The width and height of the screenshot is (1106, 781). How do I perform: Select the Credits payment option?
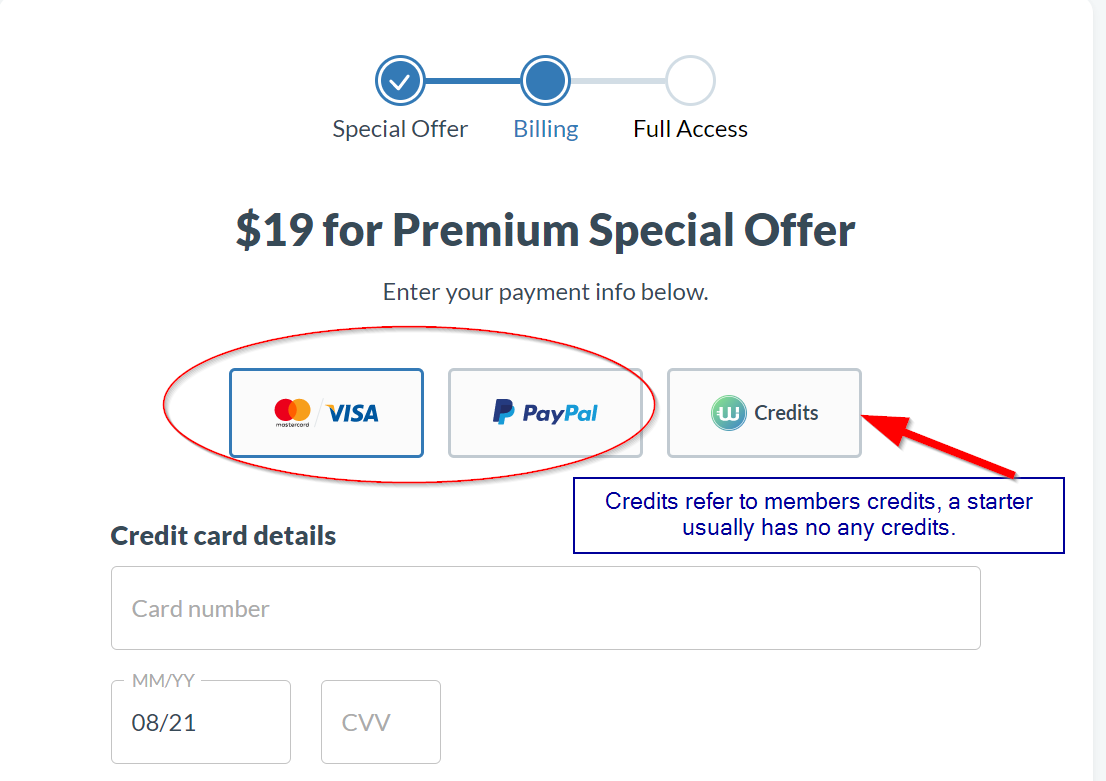click(764, 413)
